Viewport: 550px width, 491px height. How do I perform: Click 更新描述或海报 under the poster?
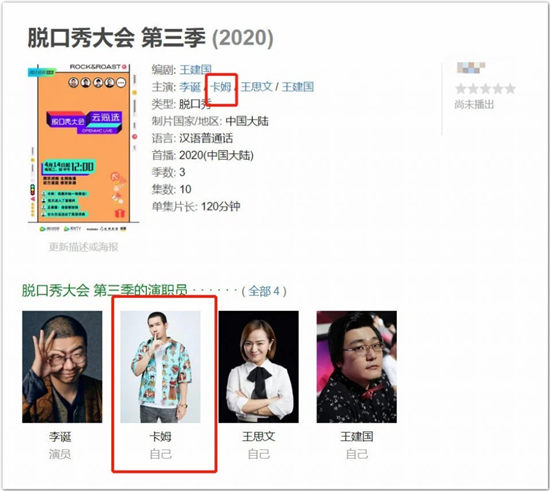(x=83, y=247)
